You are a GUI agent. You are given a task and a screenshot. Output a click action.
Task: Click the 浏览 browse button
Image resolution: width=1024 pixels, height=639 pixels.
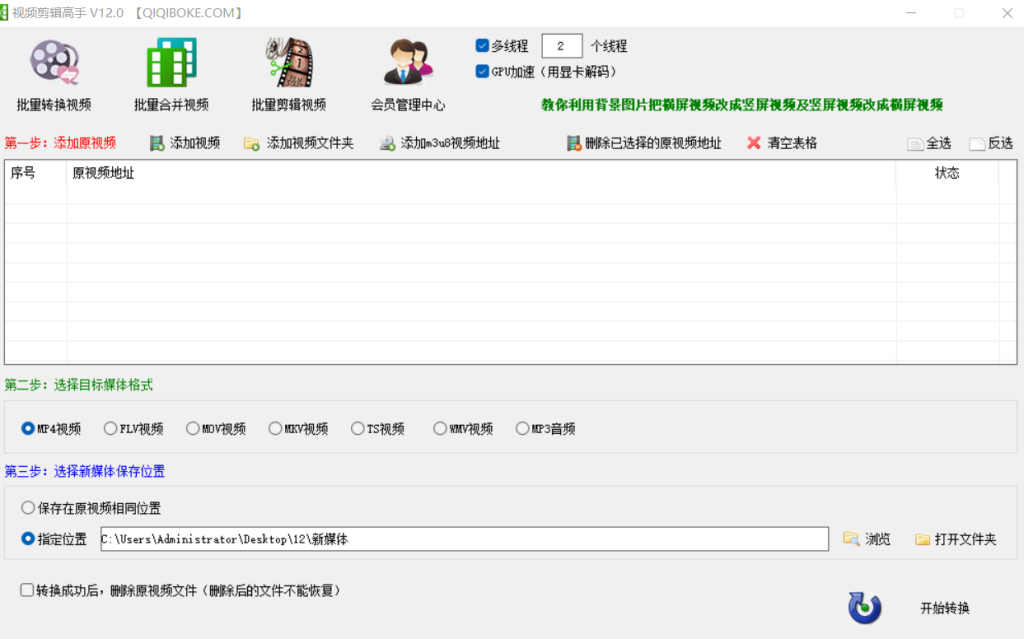(x=867, y=539)
